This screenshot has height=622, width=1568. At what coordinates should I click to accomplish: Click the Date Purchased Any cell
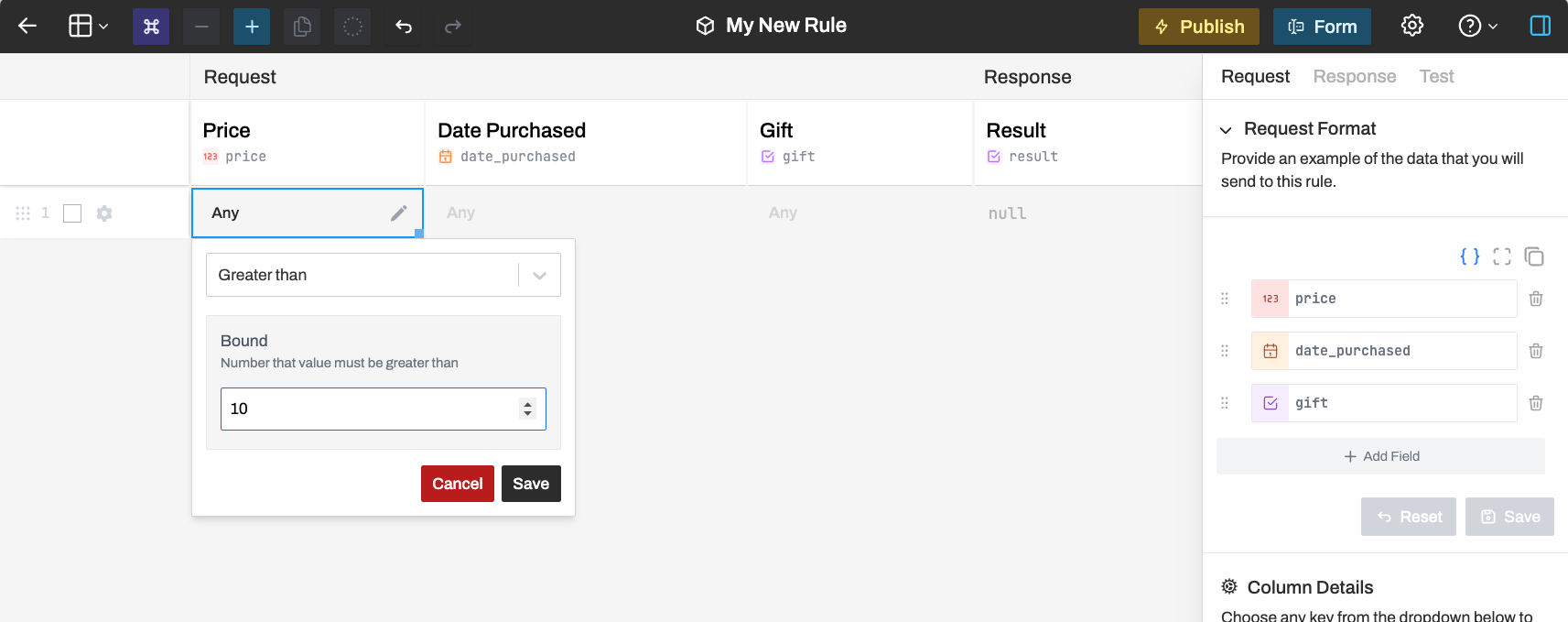point(586,213)
